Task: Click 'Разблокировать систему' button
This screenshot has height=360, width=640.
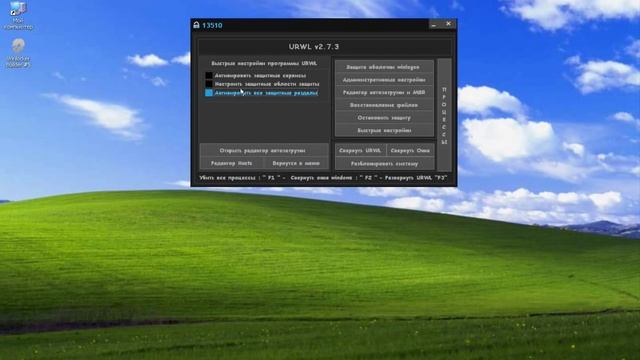Action: (x=384, y=164)
